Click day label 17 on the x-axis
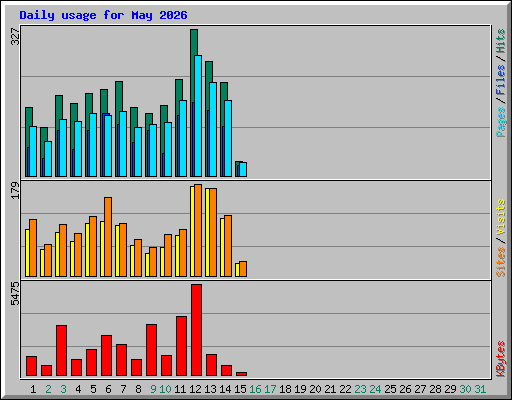512x400 pixels. point(270,389)
